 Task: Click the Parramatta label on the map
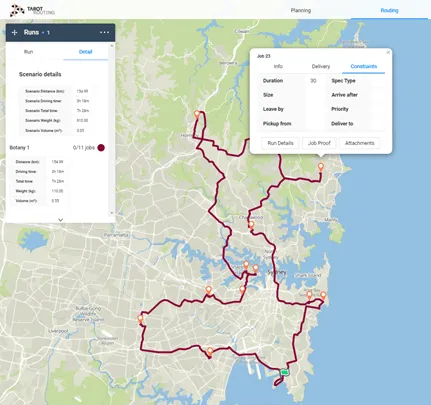click(x=116, y=235)
